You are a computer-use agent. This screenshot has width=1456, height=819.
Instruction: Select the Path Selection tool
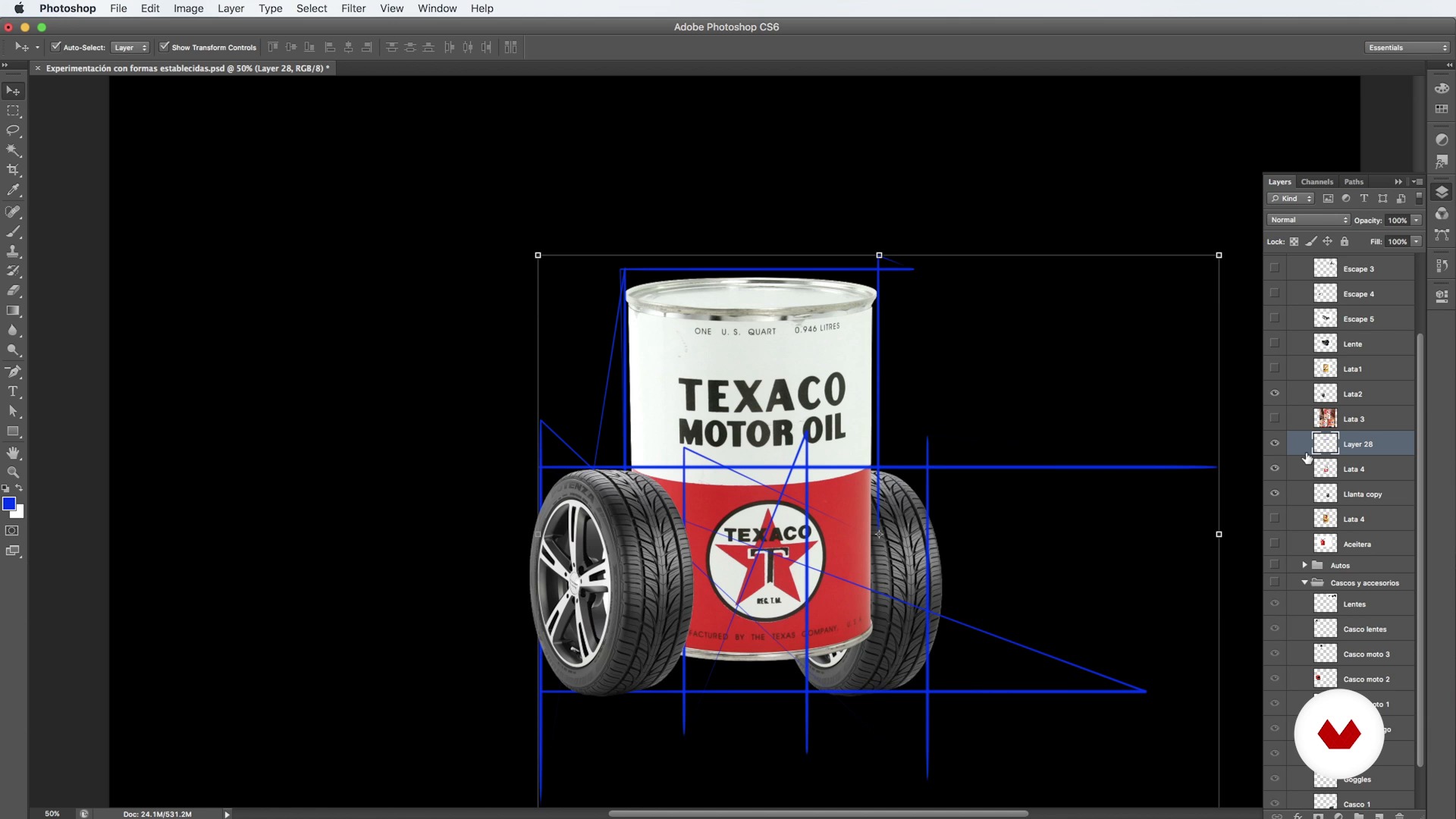point(13,411)
